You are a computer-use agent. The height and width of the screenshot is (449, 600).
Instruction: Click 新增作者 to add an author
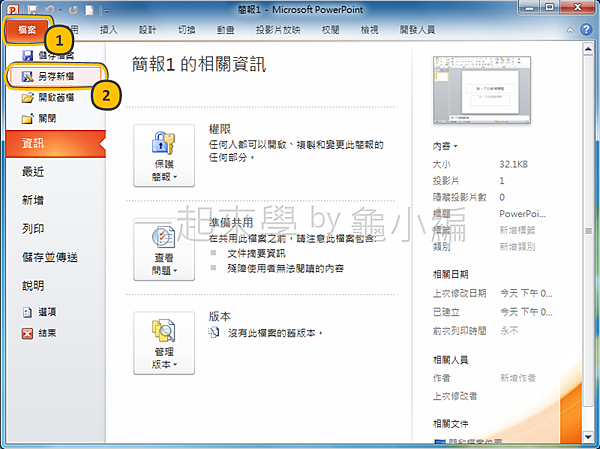[518, 378]
